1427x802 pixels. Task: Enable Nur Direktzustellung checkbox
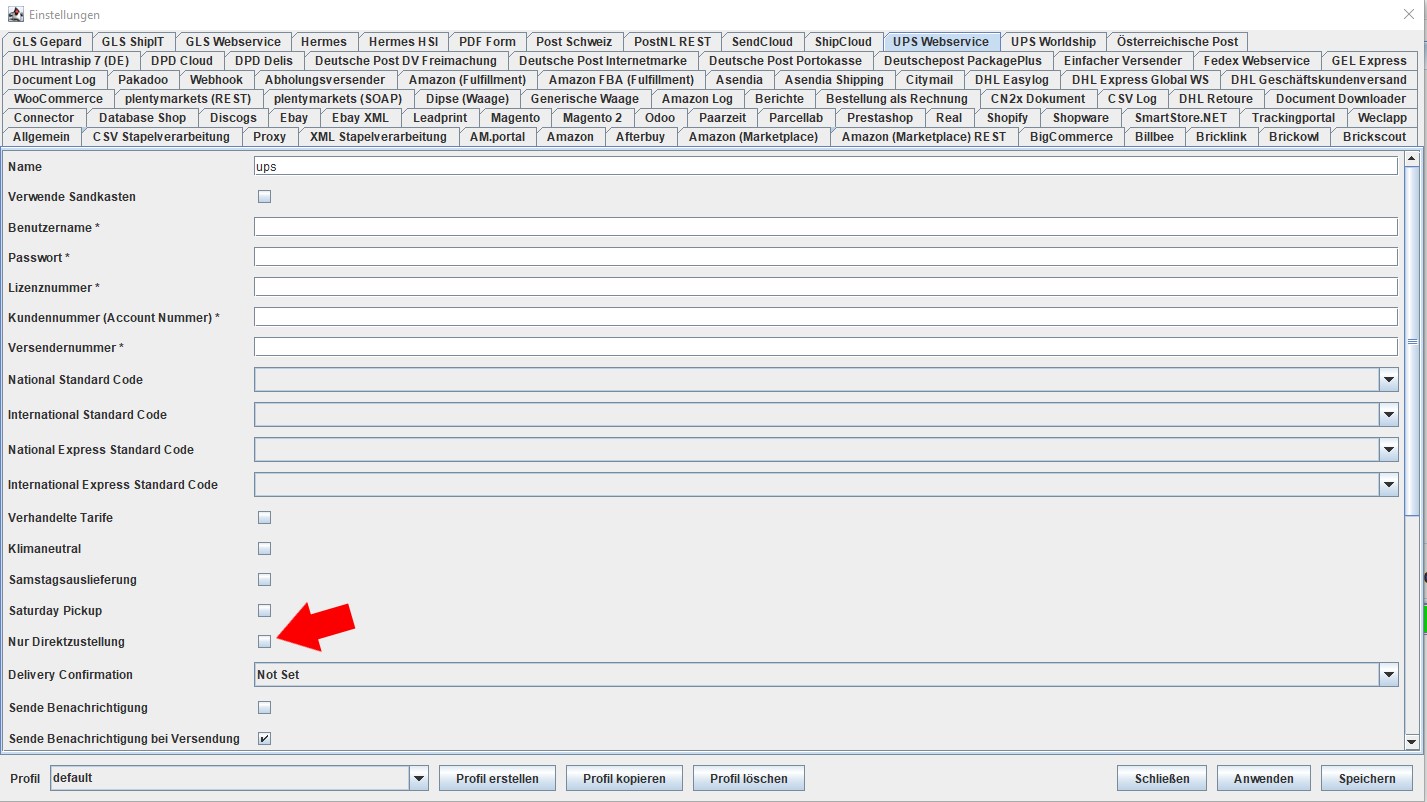(x=265, y=642)
